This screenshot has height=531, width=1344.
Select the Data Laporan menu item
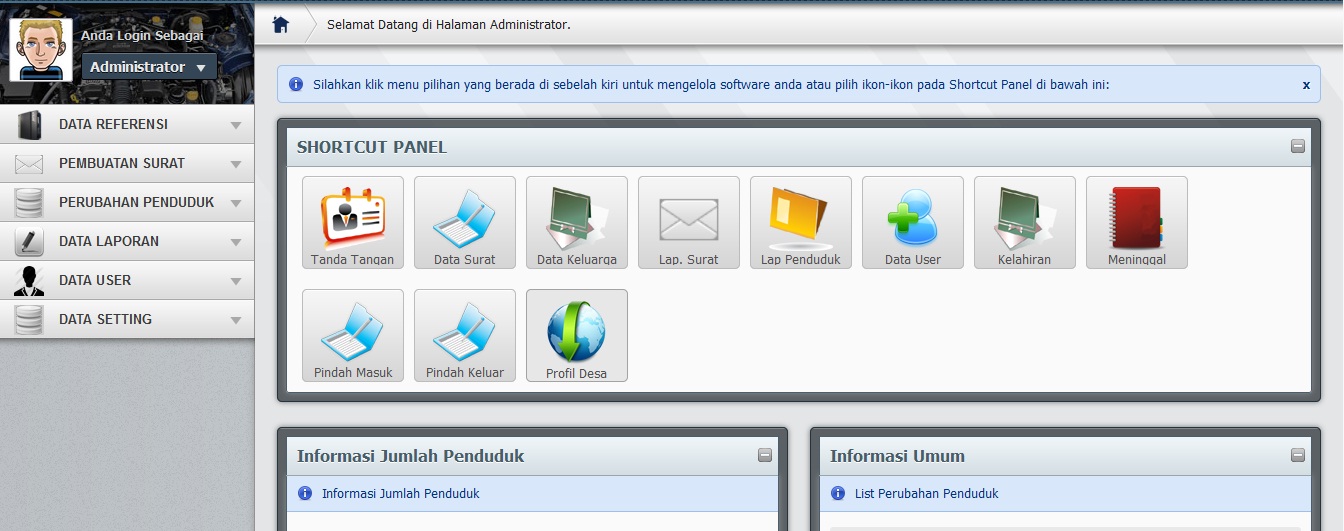127,242
